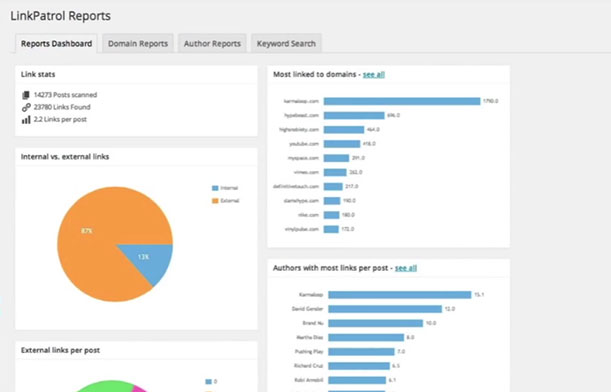Click the External legend label text
The width and height of the screenshot is (611, 392).
(230, 201)
